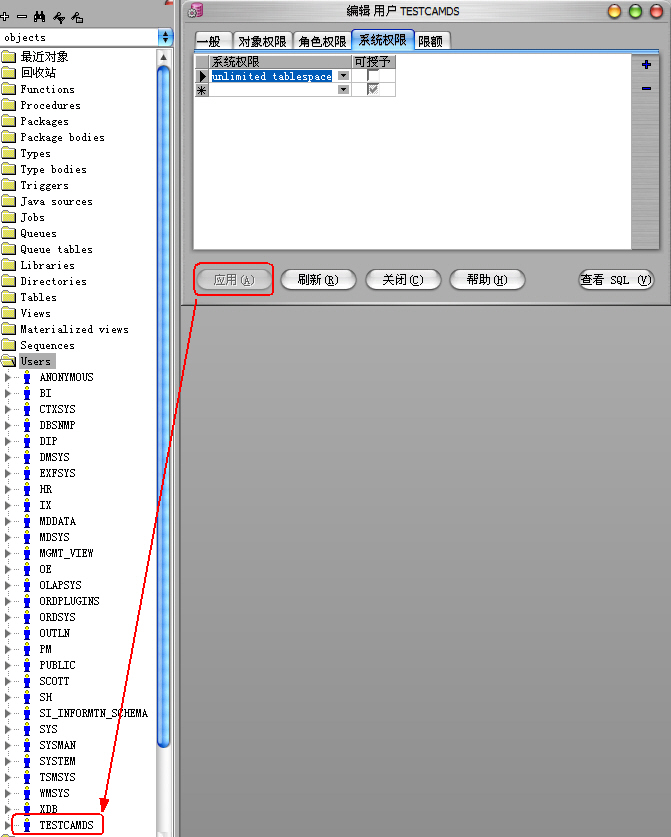This screenshot has height=837, width=671.
Task: Click the minus icon in object browser toolbar
Action: pos(21,17)
